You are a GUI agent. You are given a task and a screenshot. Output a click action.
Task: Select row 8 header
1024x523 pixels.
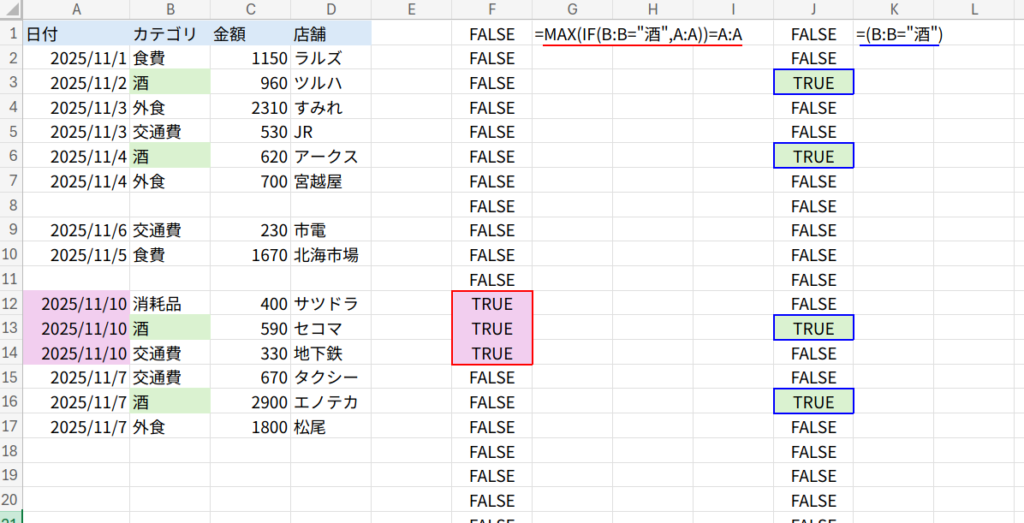point(10,206)
